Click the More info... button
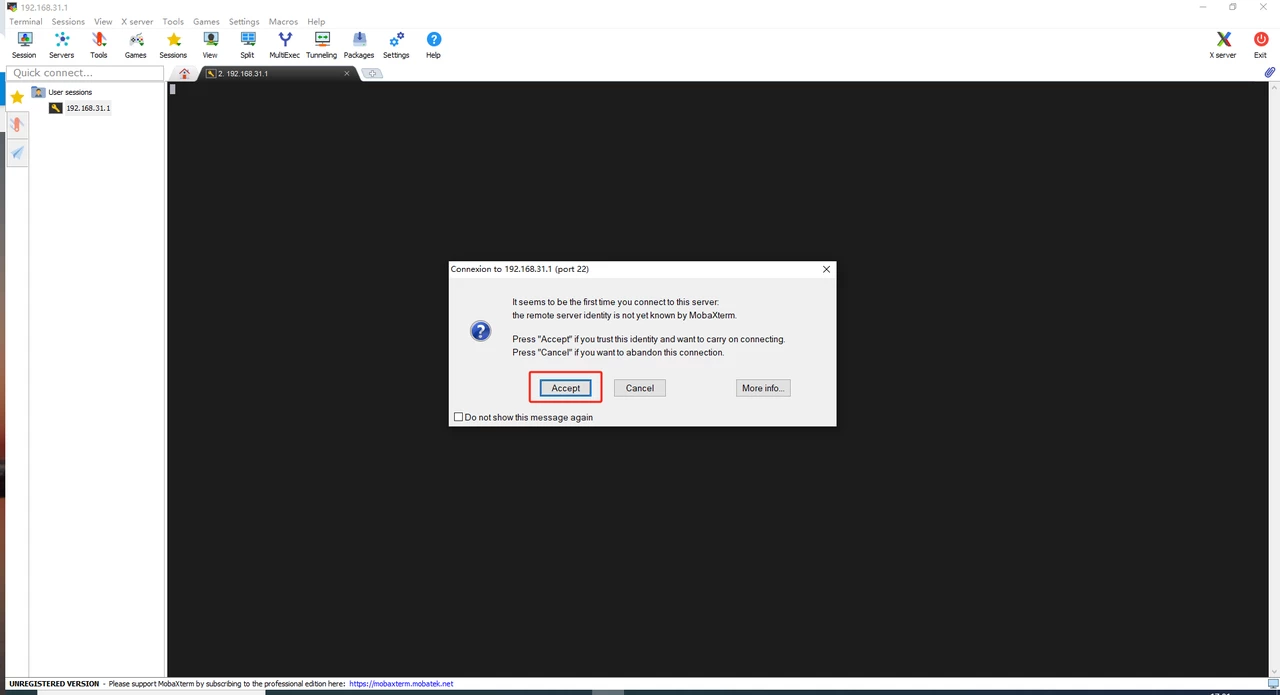The width and height of the screenshot is (1280, 695). coord(763,388)
